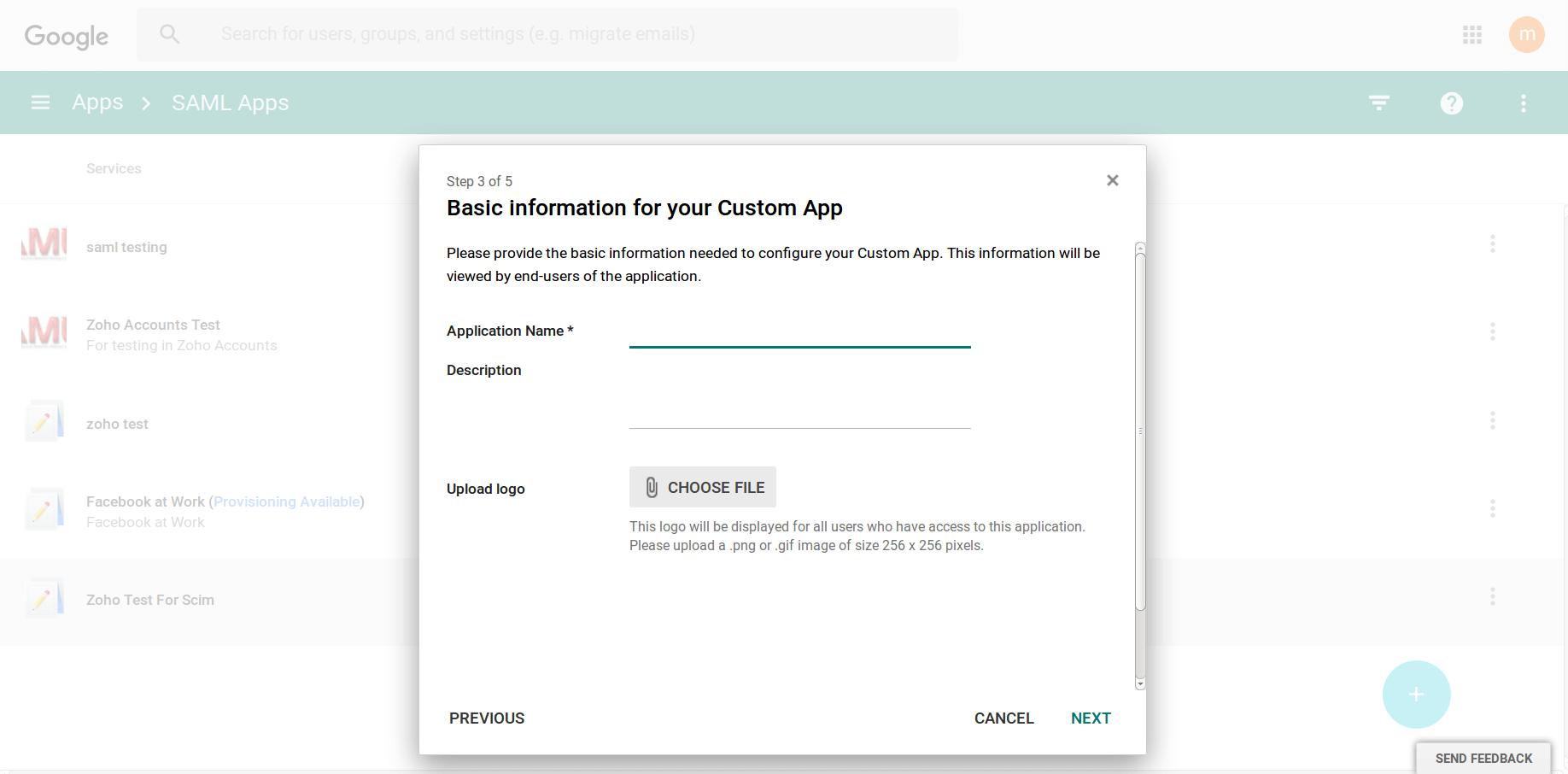Screen dimensions: 1568x774
Task: Open the Help icon in the green toolbar
Action: tap(1451, 103)
